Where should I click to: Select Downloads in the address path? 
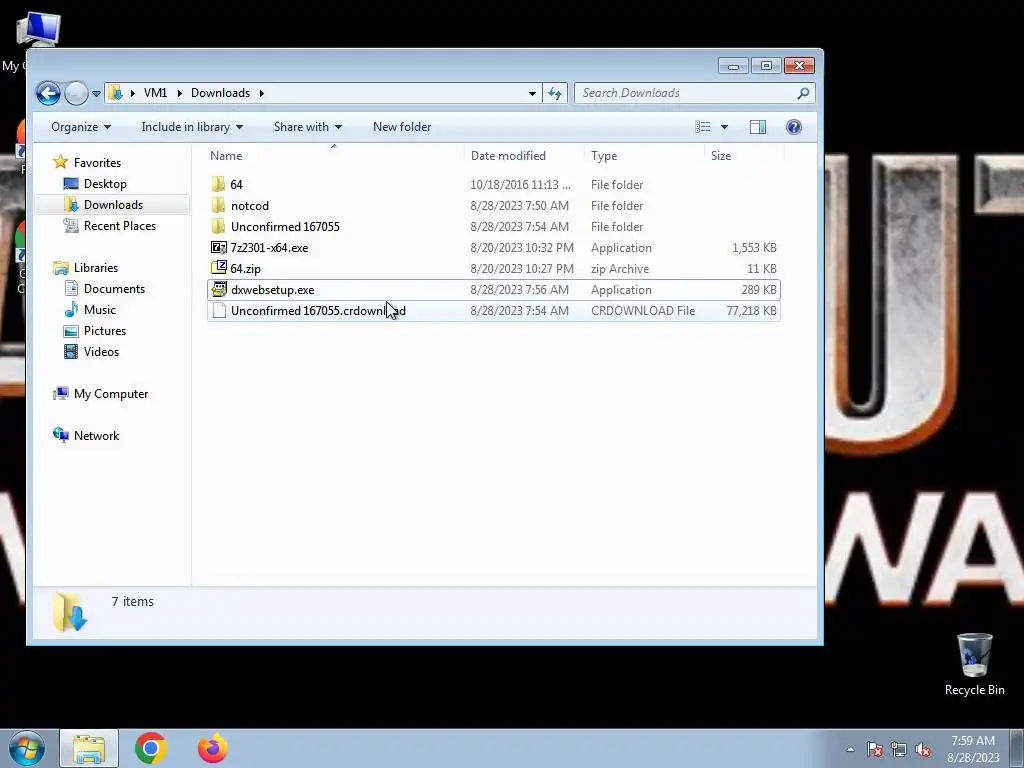220,93
